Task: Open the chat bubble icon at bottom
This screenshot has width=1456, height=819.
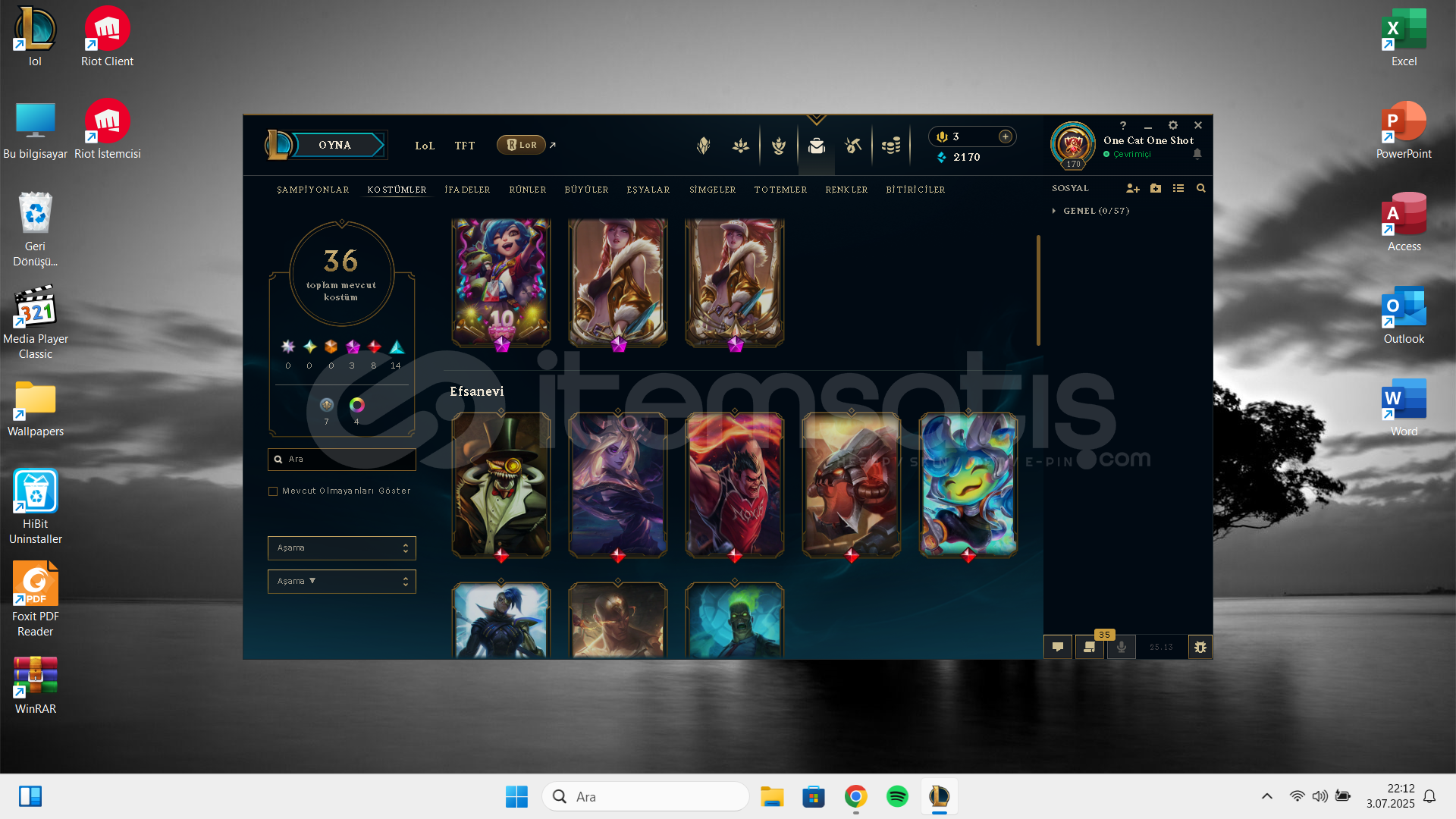Action: [x=1058, y=647]
